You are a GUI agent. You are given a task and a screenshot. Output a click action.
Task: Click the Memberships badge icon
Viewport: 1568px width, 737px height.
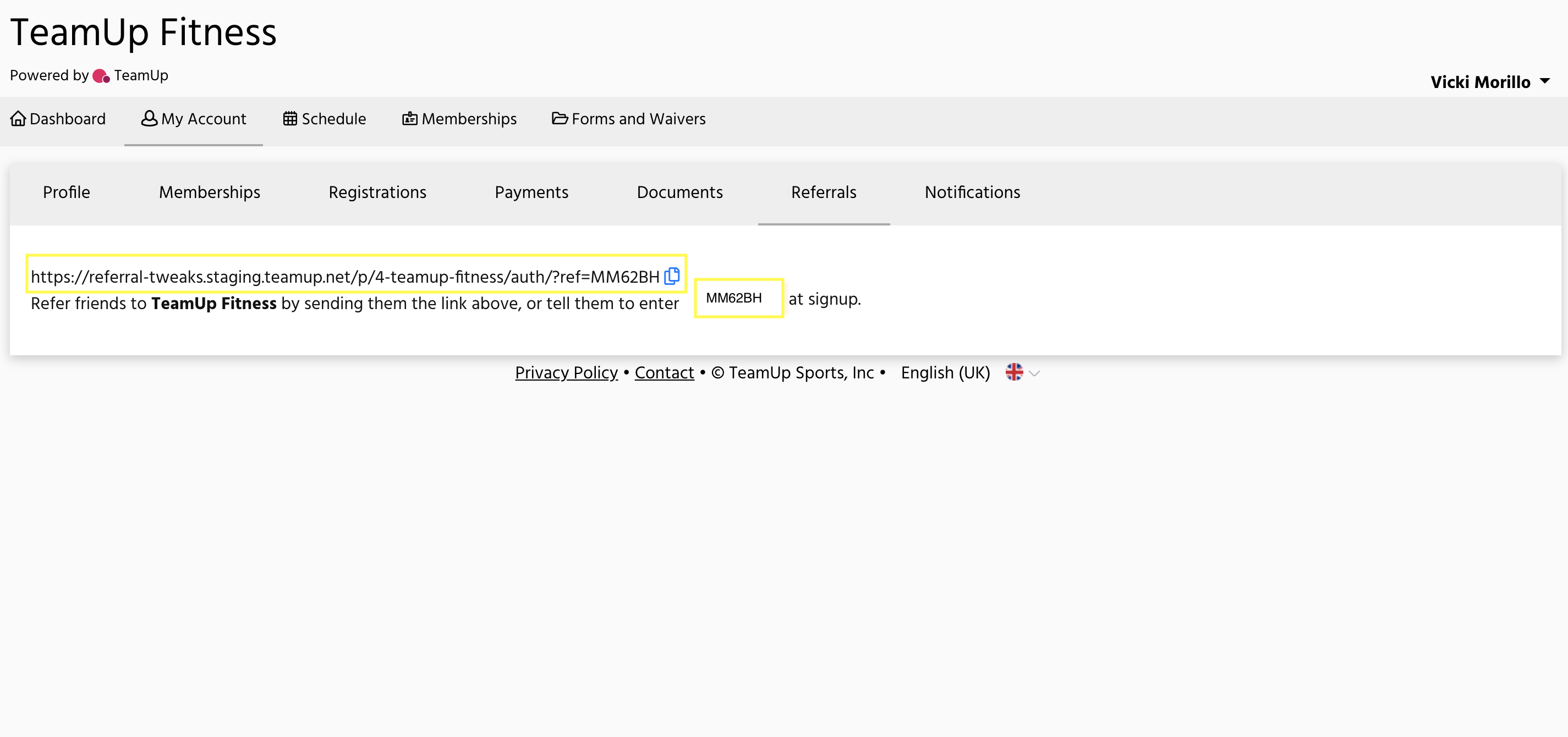pos(410,119)
